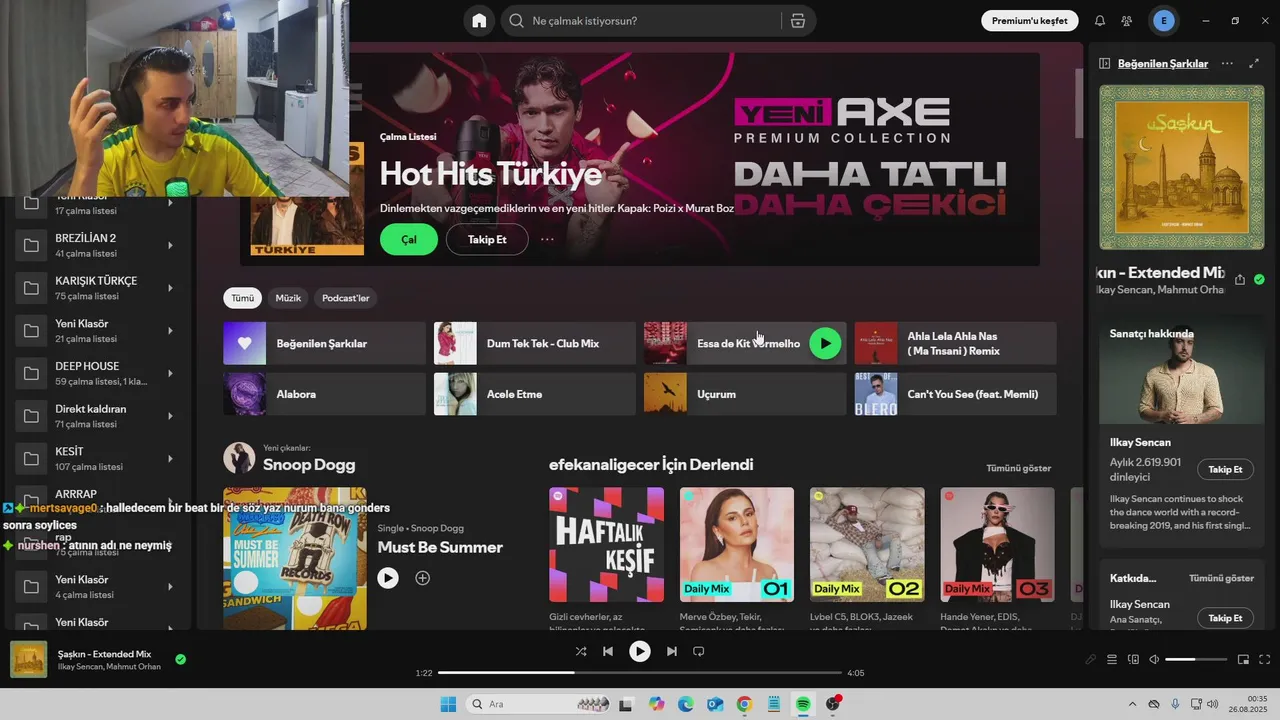Open Google Chrome from taskbar
Viewport: 1280px width, 720px height.
tap(744, 704)
